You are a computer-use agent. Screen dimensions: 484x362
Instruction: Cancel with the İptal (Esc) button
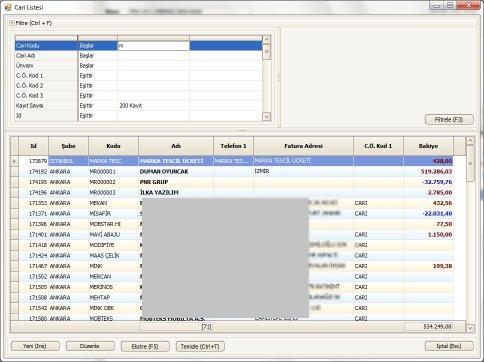[449, 346]
